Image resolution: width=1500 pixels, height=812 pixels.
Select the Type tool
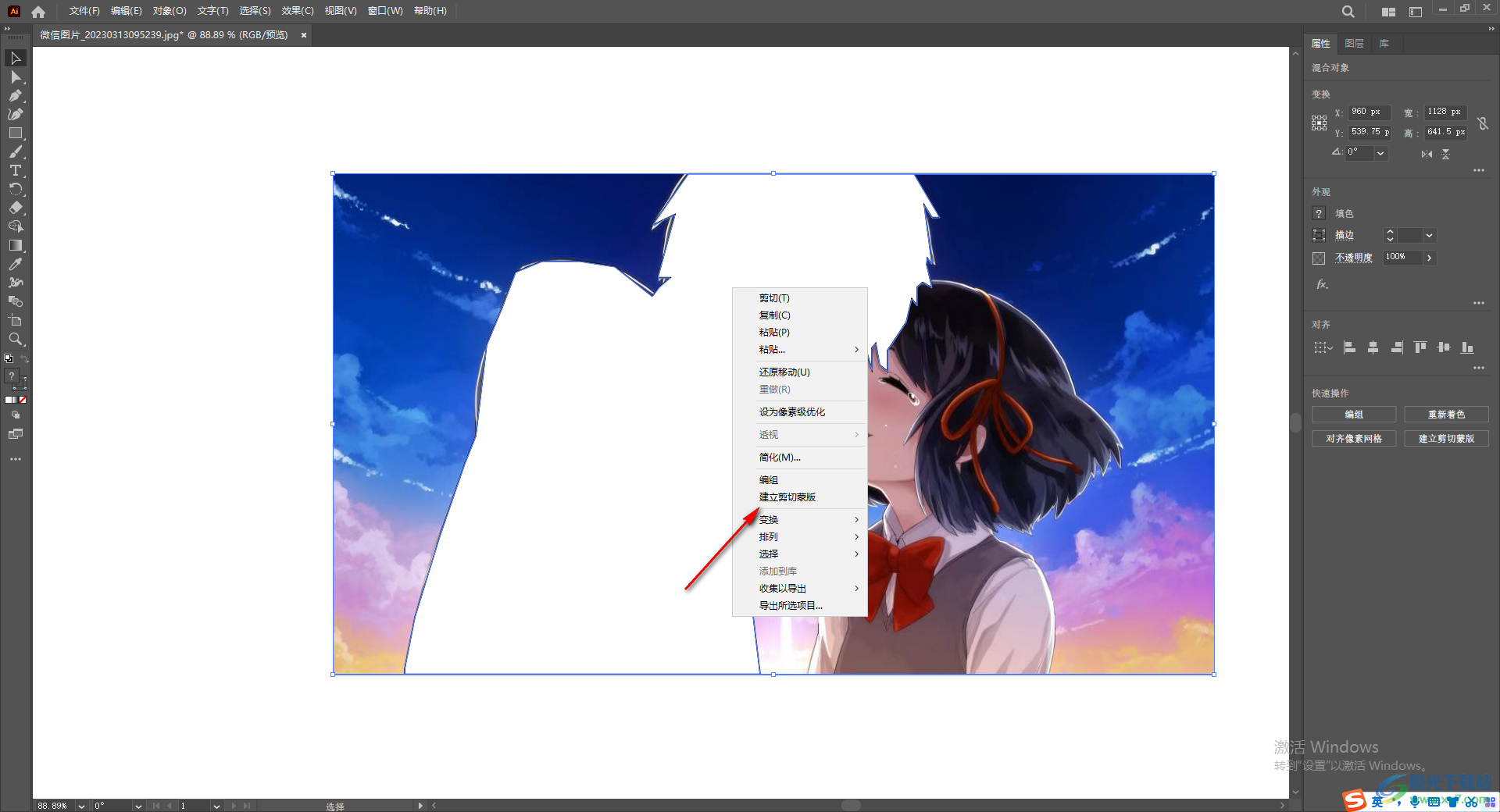[15, 171]
